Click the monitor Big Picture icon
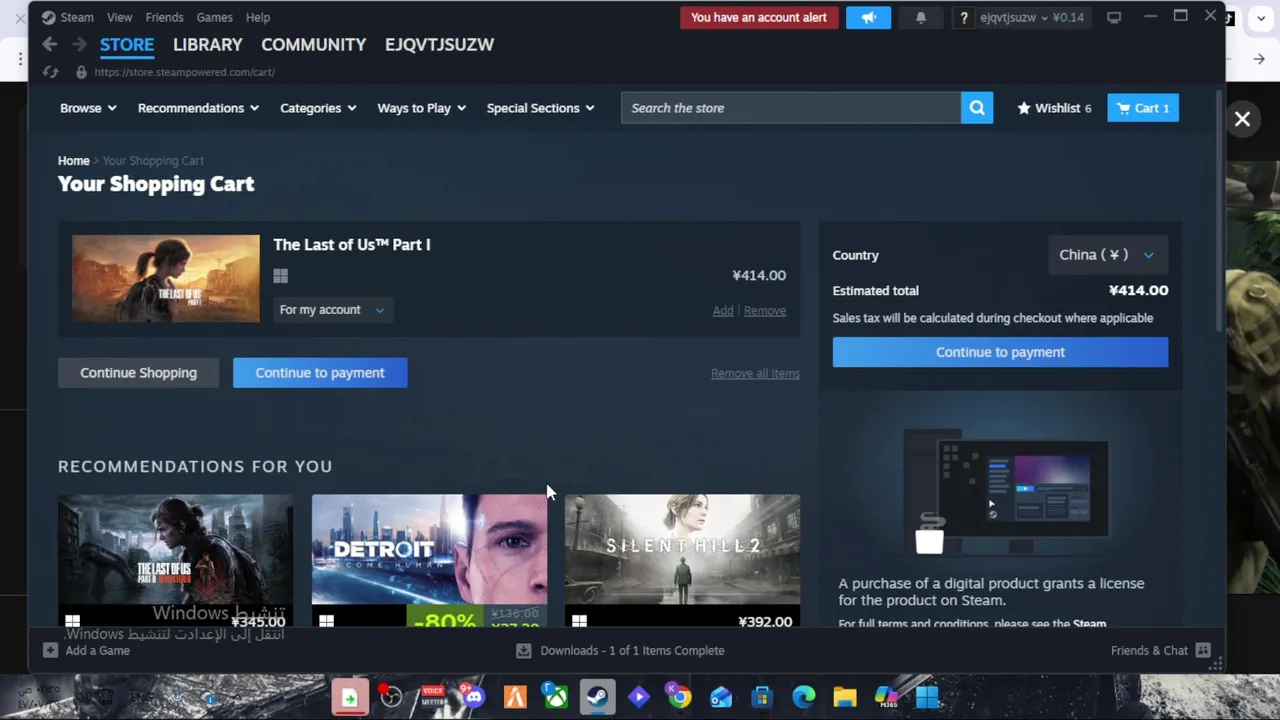Screen dimensions: 1280x720 coord(1114,17)
